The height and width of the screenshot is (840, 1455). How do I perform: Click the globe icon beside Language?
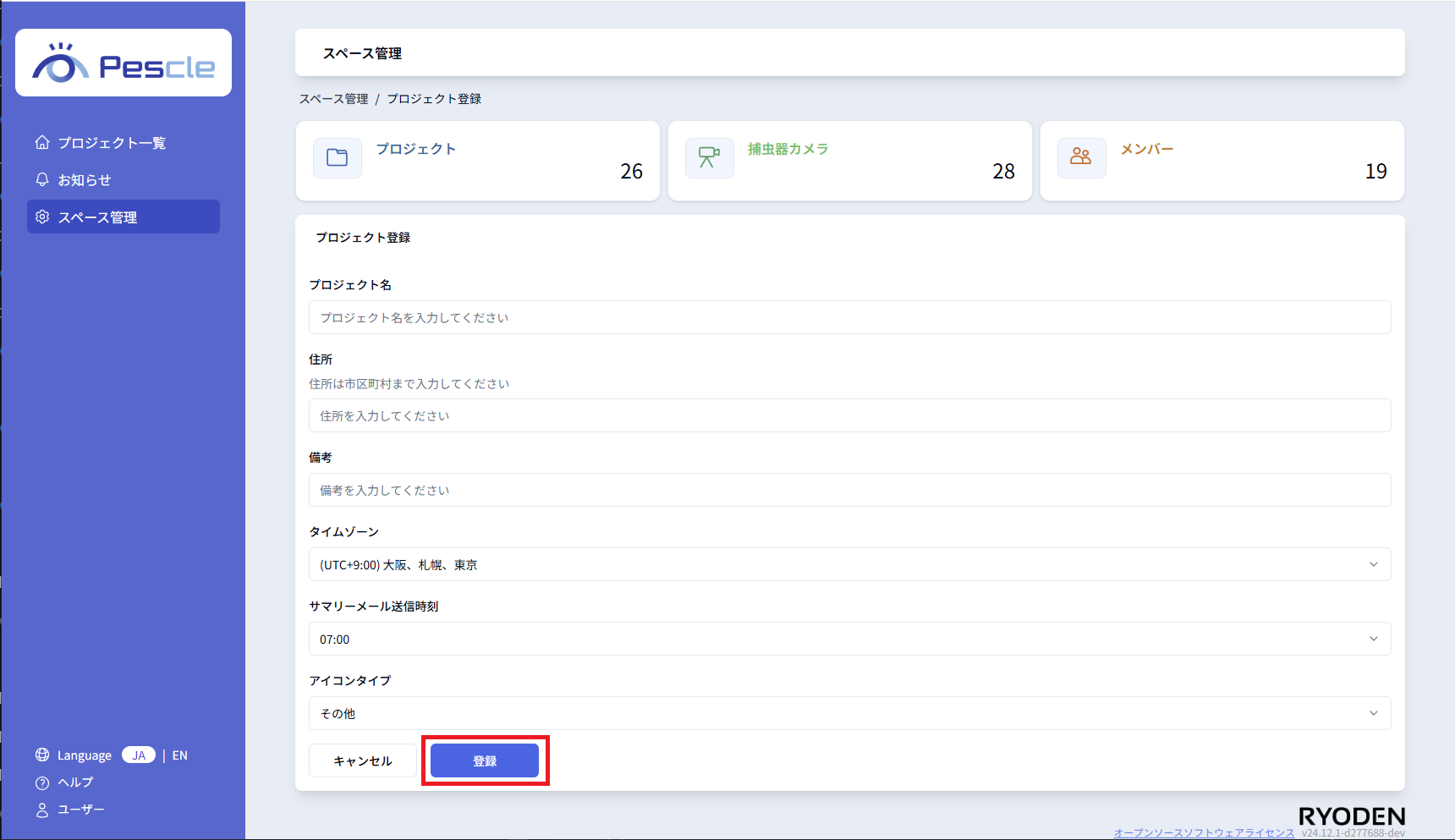point(42,755)
